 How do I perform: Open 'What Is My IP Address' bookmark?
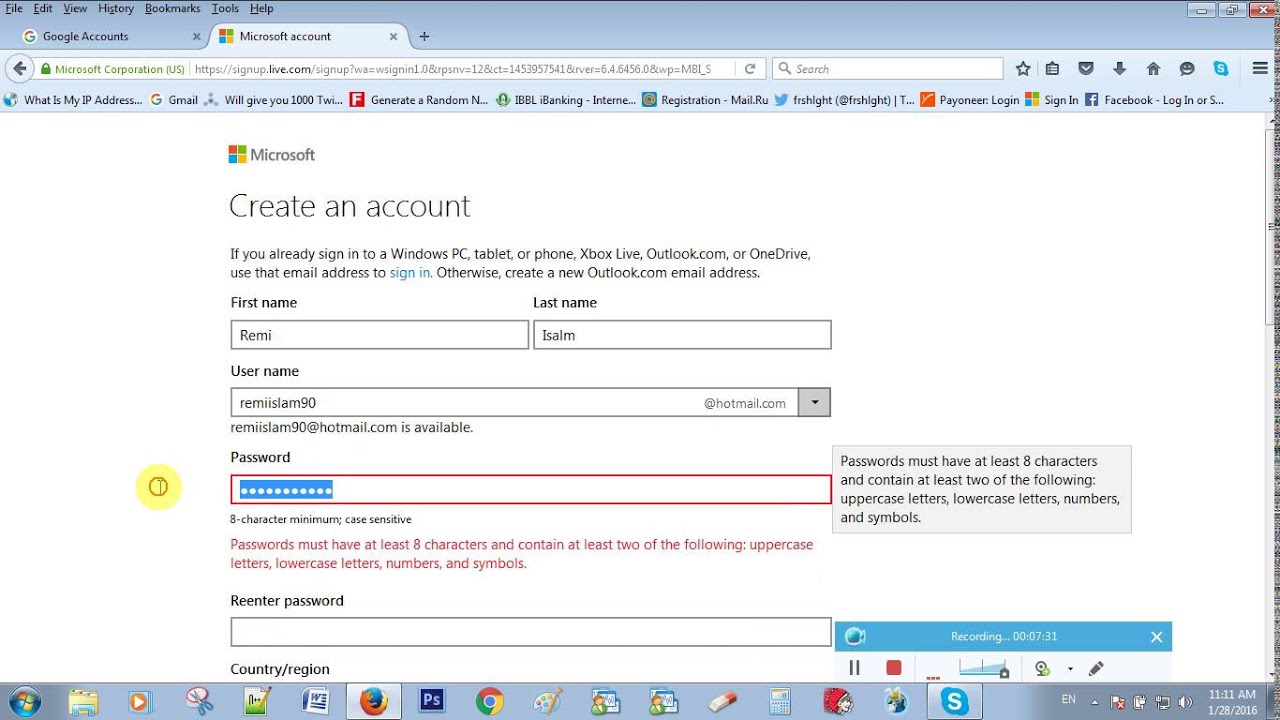pyautogui.click(x=74, y=100)
